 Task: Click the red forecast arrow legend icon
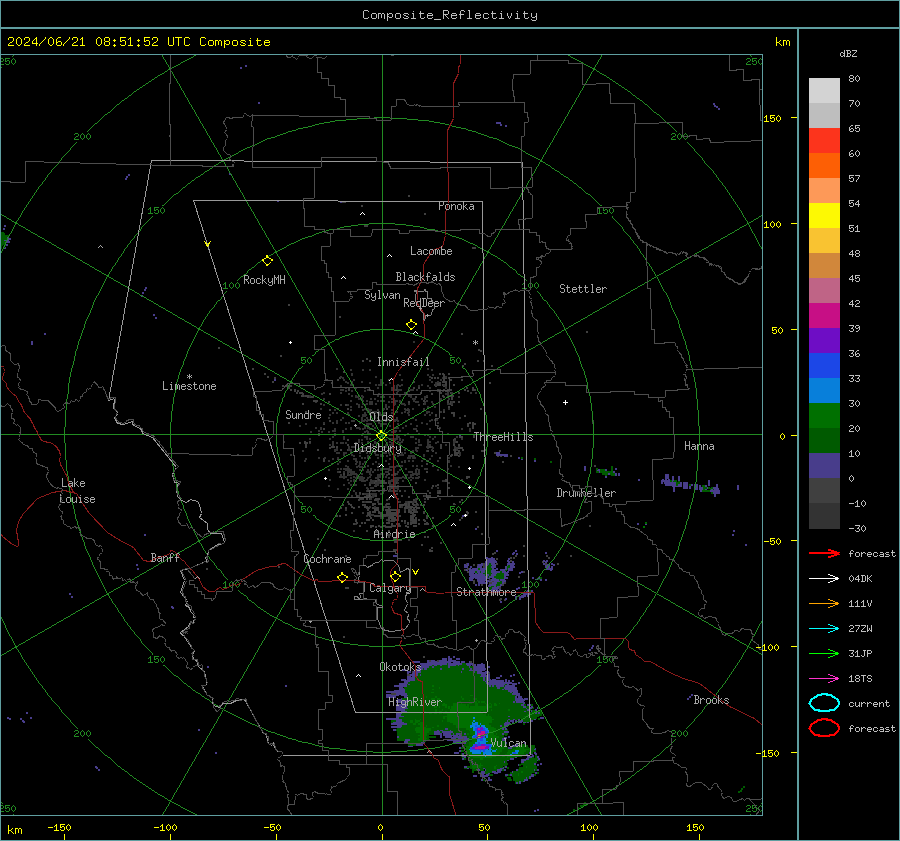(x=824, y=553)
